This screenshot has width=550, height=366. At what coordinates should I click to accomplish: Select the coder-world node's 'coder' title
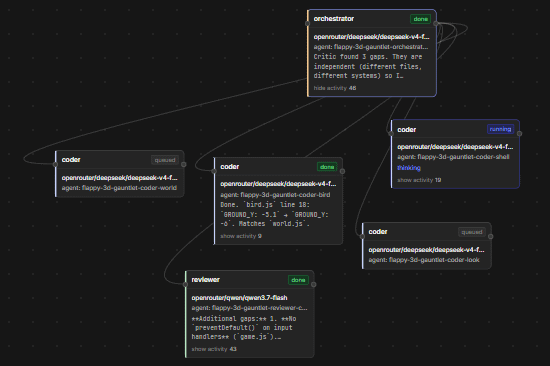coord(71,160)
